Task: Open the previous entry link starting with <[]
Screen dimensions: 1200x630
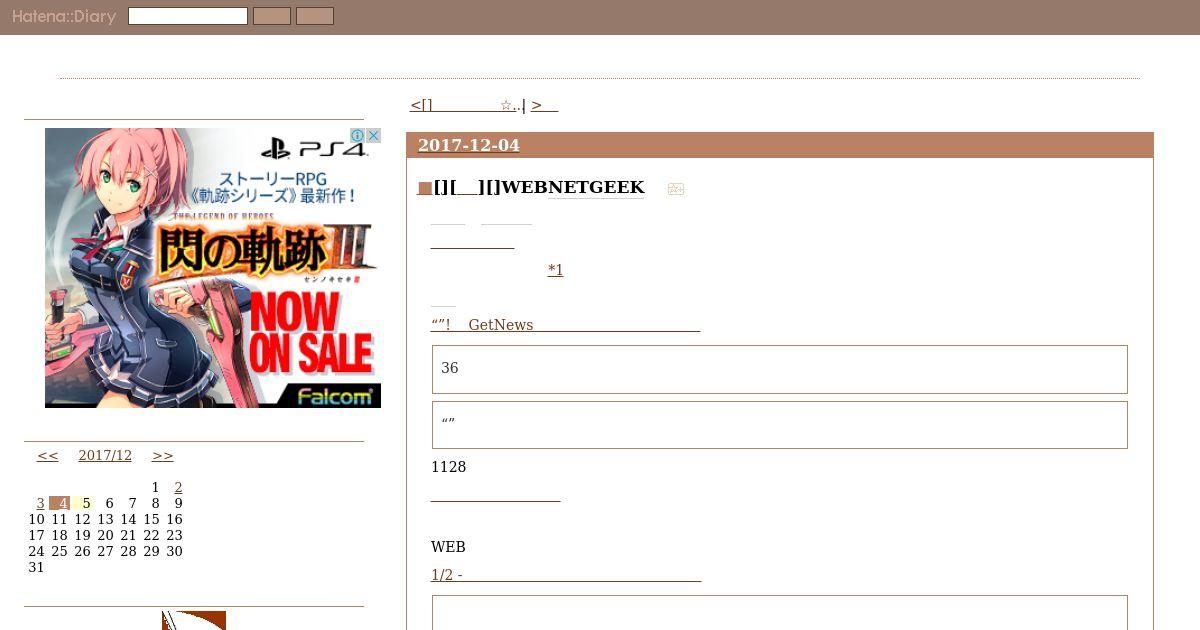Action: (x=464, y=105)
